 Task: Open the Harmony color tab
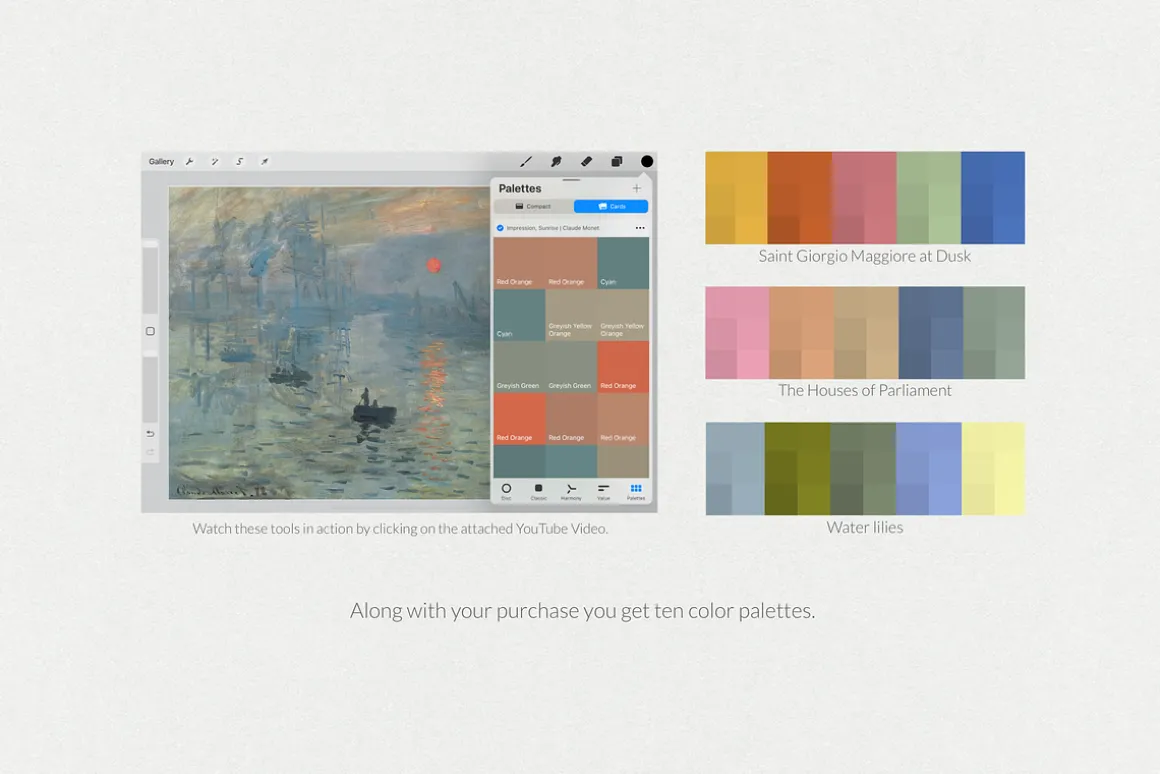tap(571, 491)
